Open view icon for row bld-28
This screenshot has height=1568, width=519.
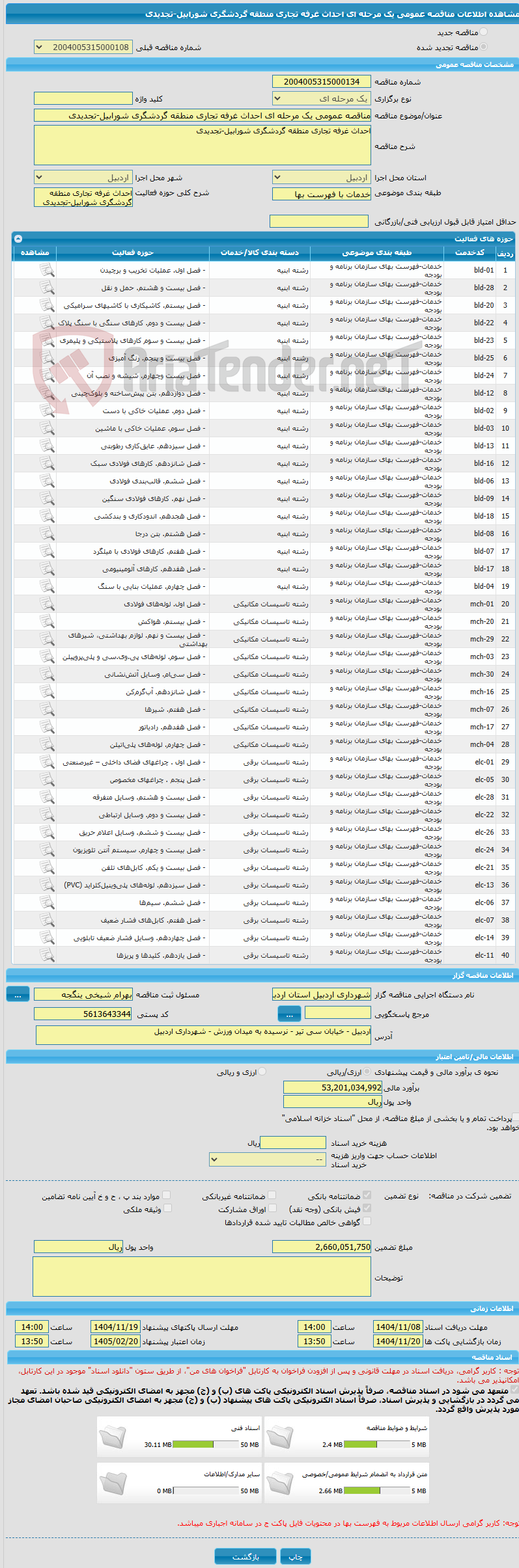point(47,288)
